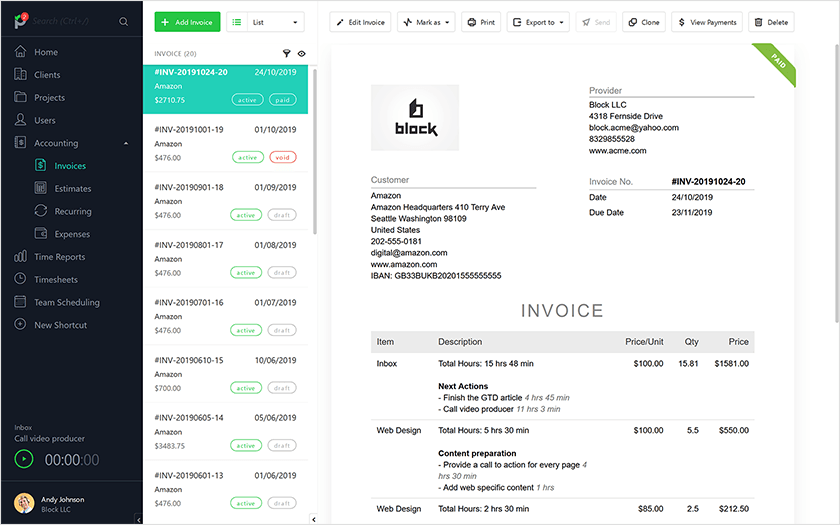The height and width of the screenshot is (525, 840).
Task: Open Estimates under Accounting
Action: 72,189
